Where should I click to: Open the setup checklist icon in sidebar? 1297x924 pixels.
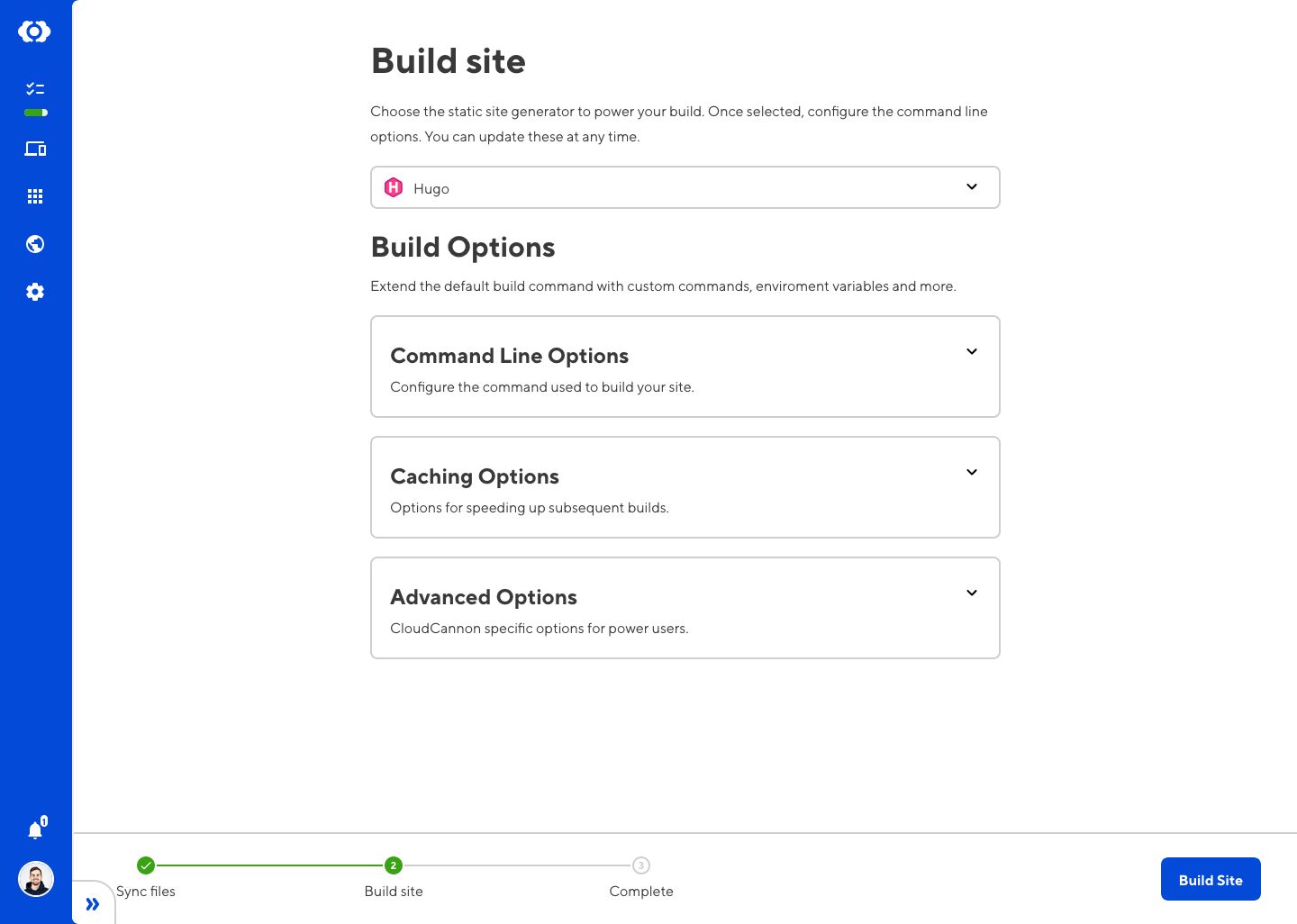coord(35,89)
